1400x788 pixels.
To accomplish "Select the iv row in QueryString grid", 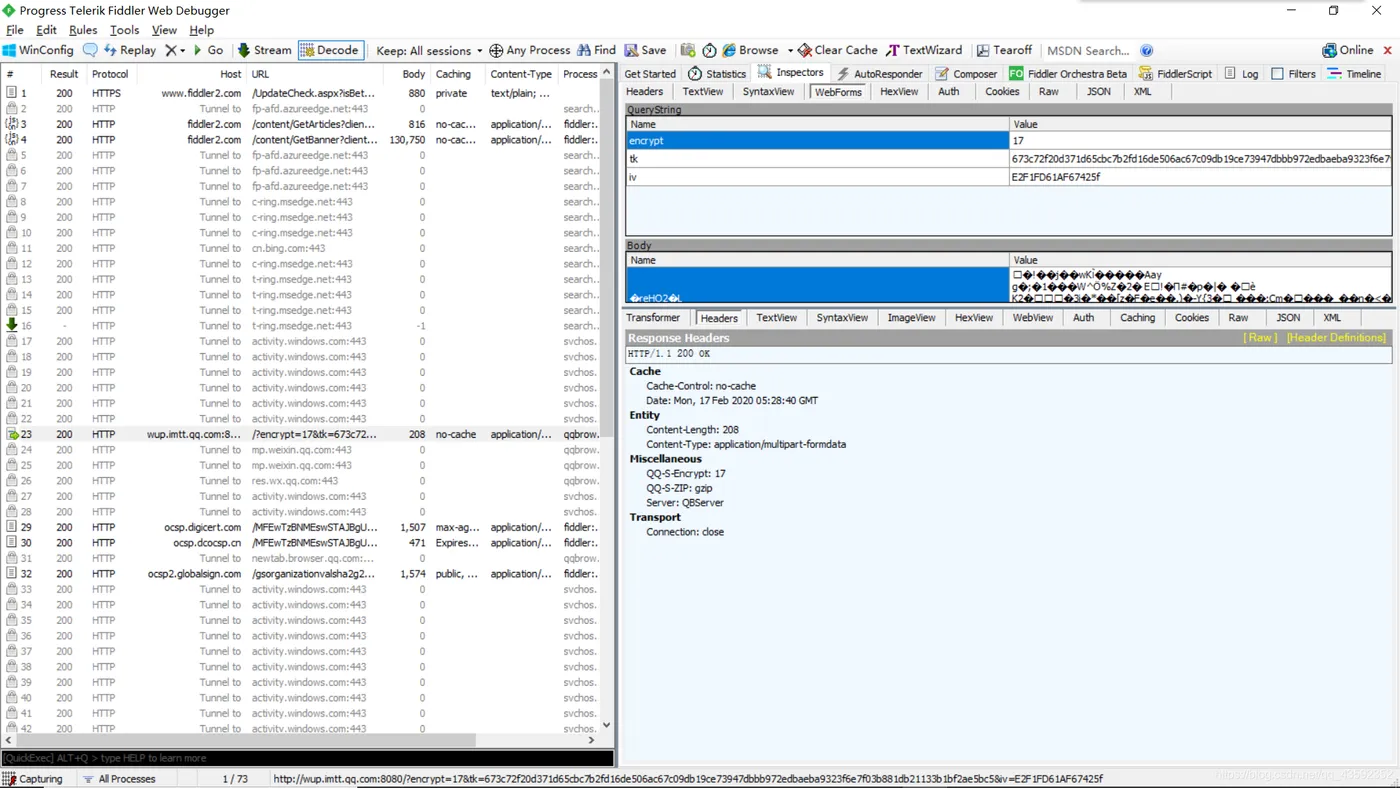I will [1008, 177].
